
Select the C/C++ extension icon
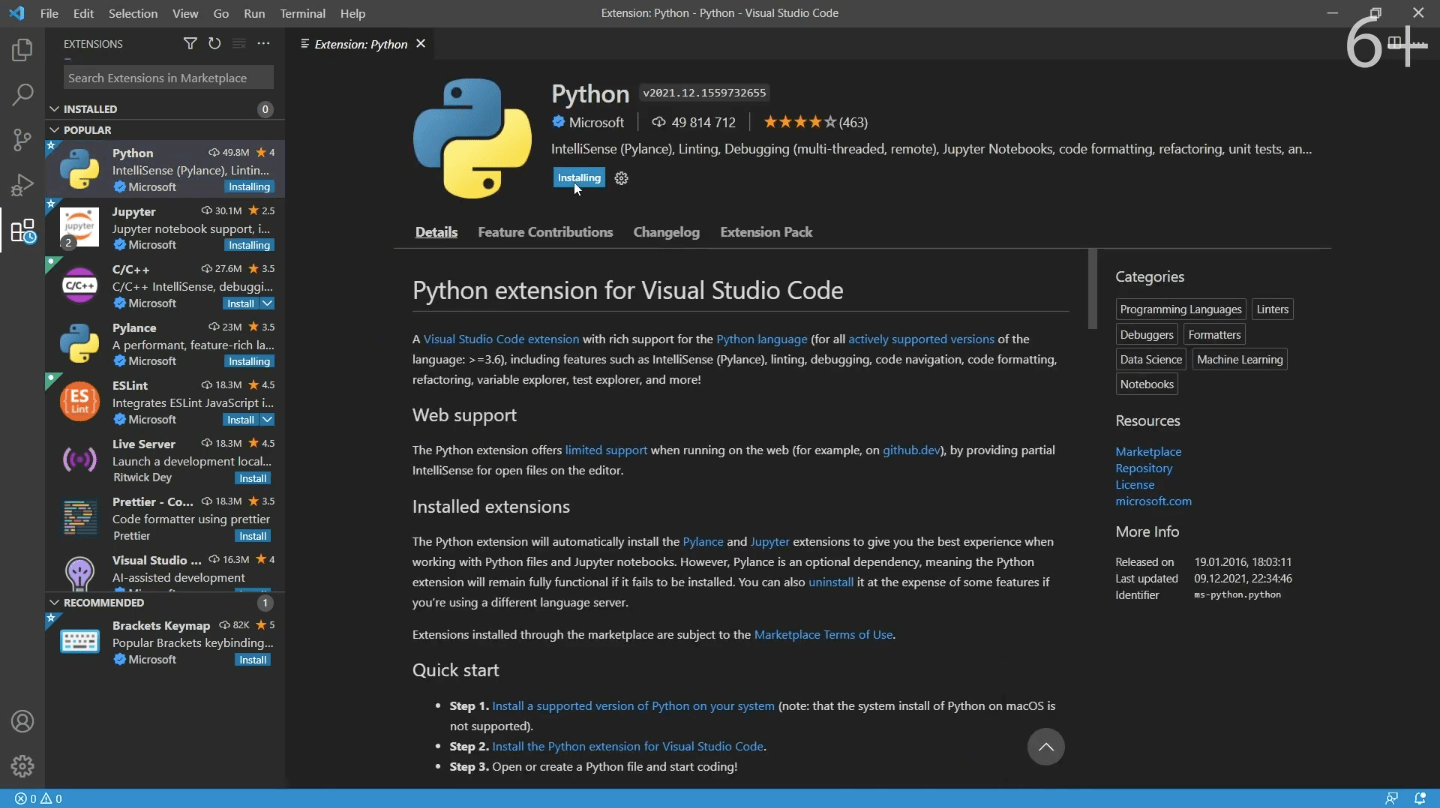tap(80, 285)
